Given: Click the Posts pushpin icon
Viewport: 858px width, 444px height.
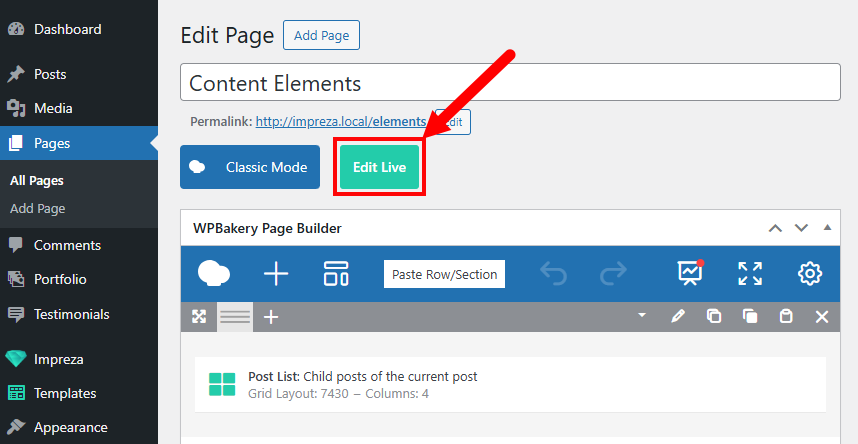Looking at the screenshot, I should tap(16, 74).
